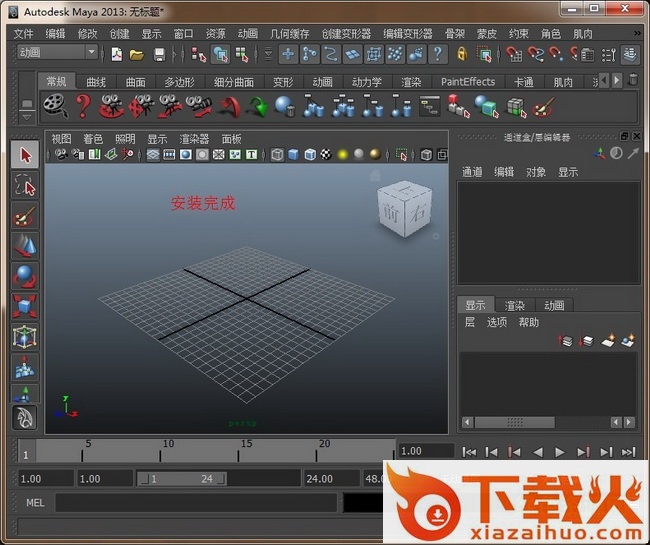Click the Rubik cube shelf icon

517,107
